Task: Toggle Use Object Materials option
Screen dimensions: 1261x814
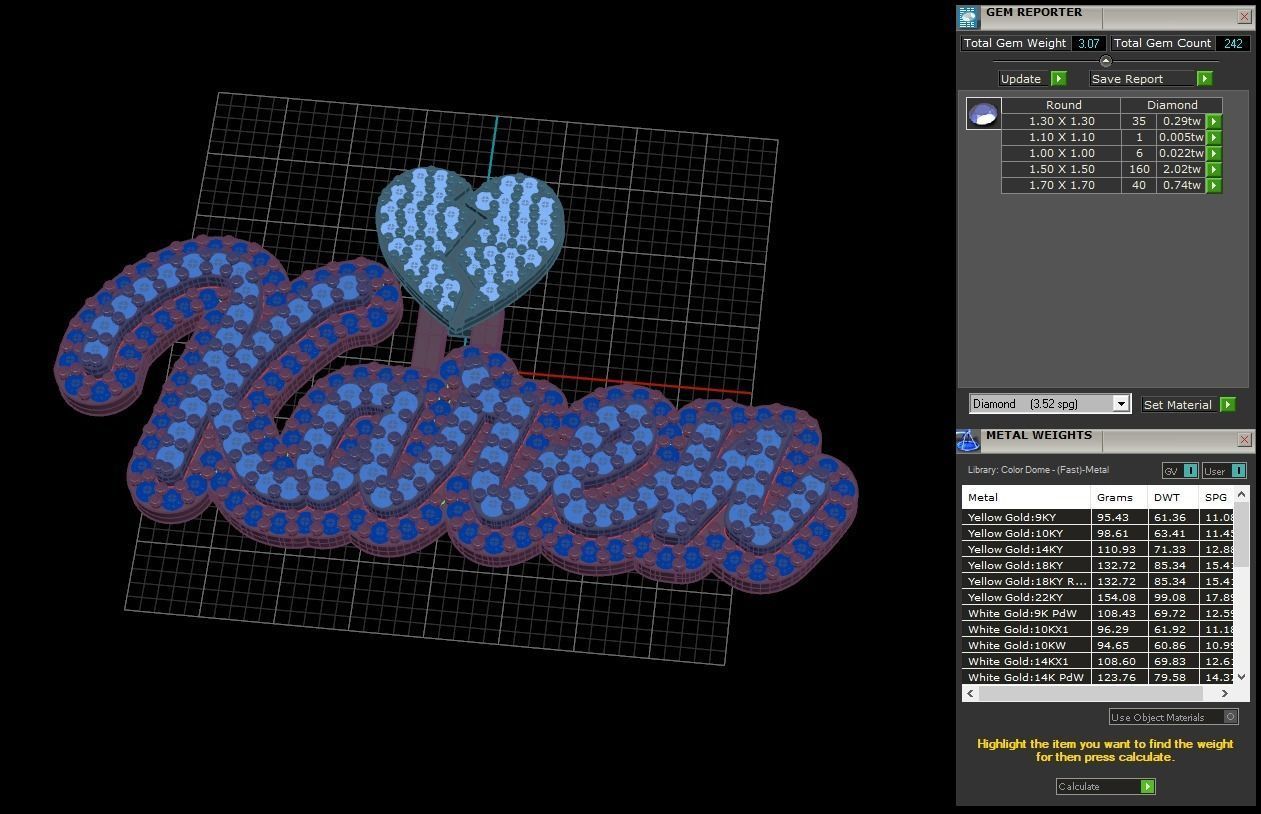Action: (1174, 717)
